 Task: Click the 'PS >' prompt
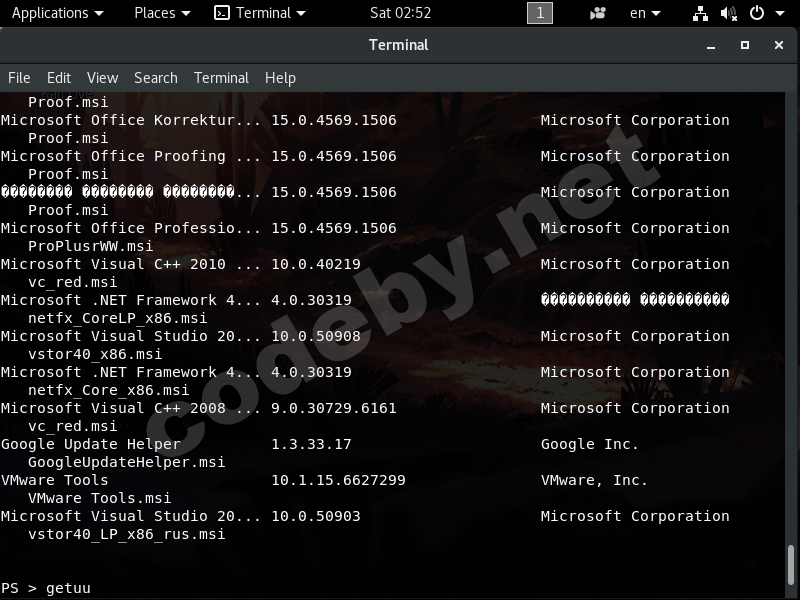click(19, 588)
